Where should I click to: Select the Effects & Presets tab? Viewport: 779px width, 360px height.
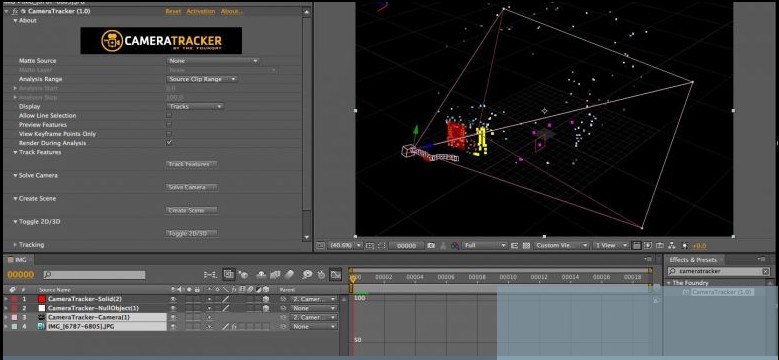point(693,260)
